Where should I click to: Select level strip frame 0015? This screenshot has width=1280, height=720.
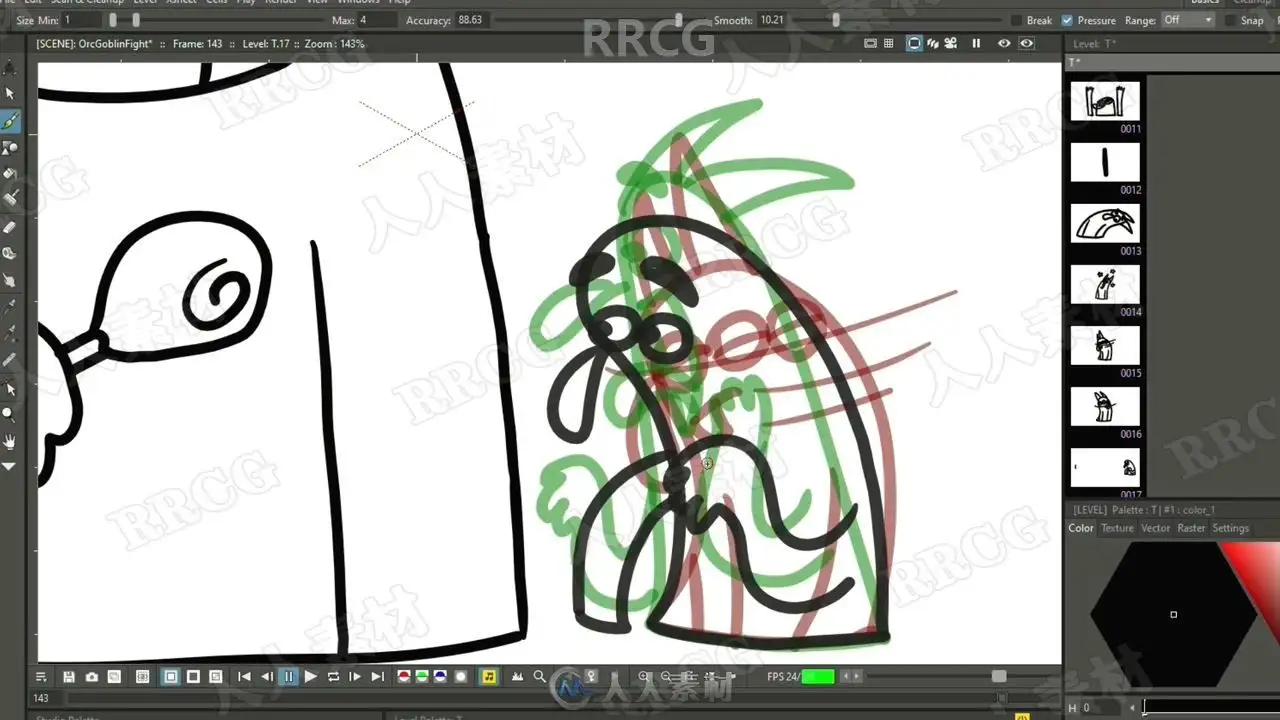point(1105,345)
